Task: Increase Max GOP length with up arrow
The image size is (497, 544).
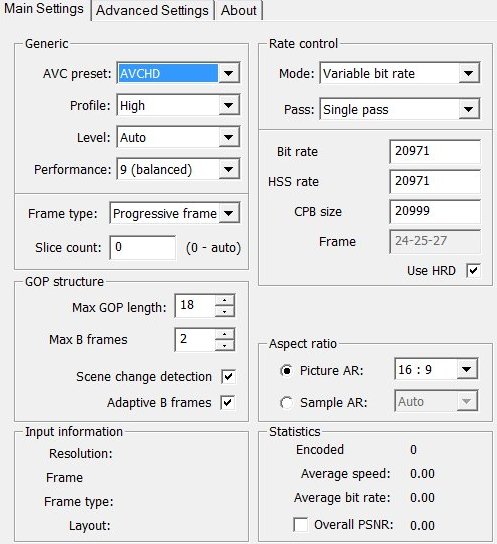Action: [x=225, y=300]
